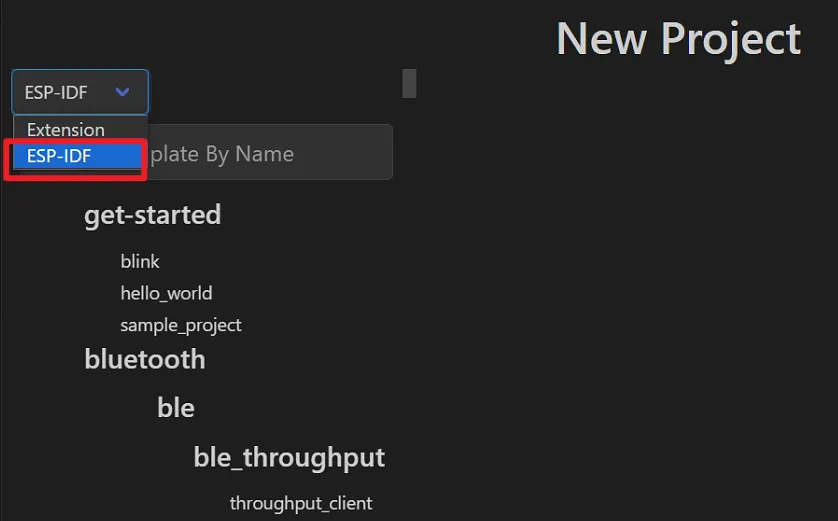Collapse the bluetooth template category

point(144,360)
